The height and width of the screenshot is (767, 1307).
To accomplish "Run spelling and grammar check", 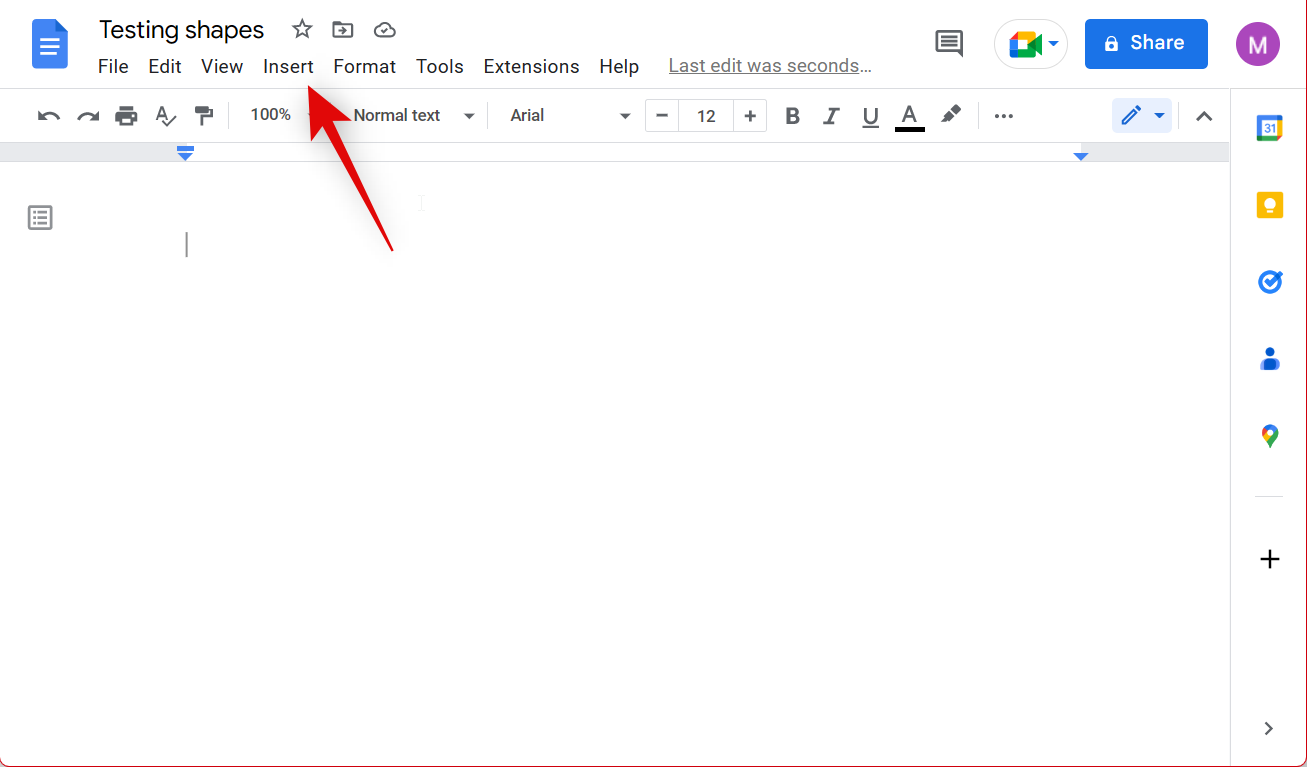I will point(165,116).
